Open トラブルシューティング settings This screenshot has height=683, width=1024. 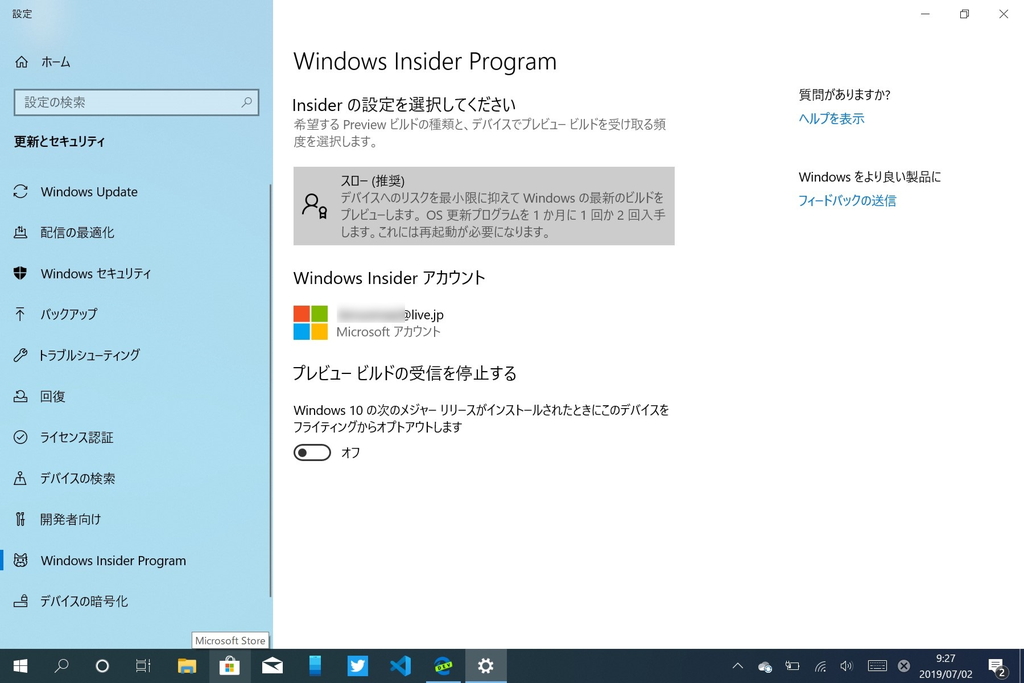pyautogui.click(x=103, y=355)
